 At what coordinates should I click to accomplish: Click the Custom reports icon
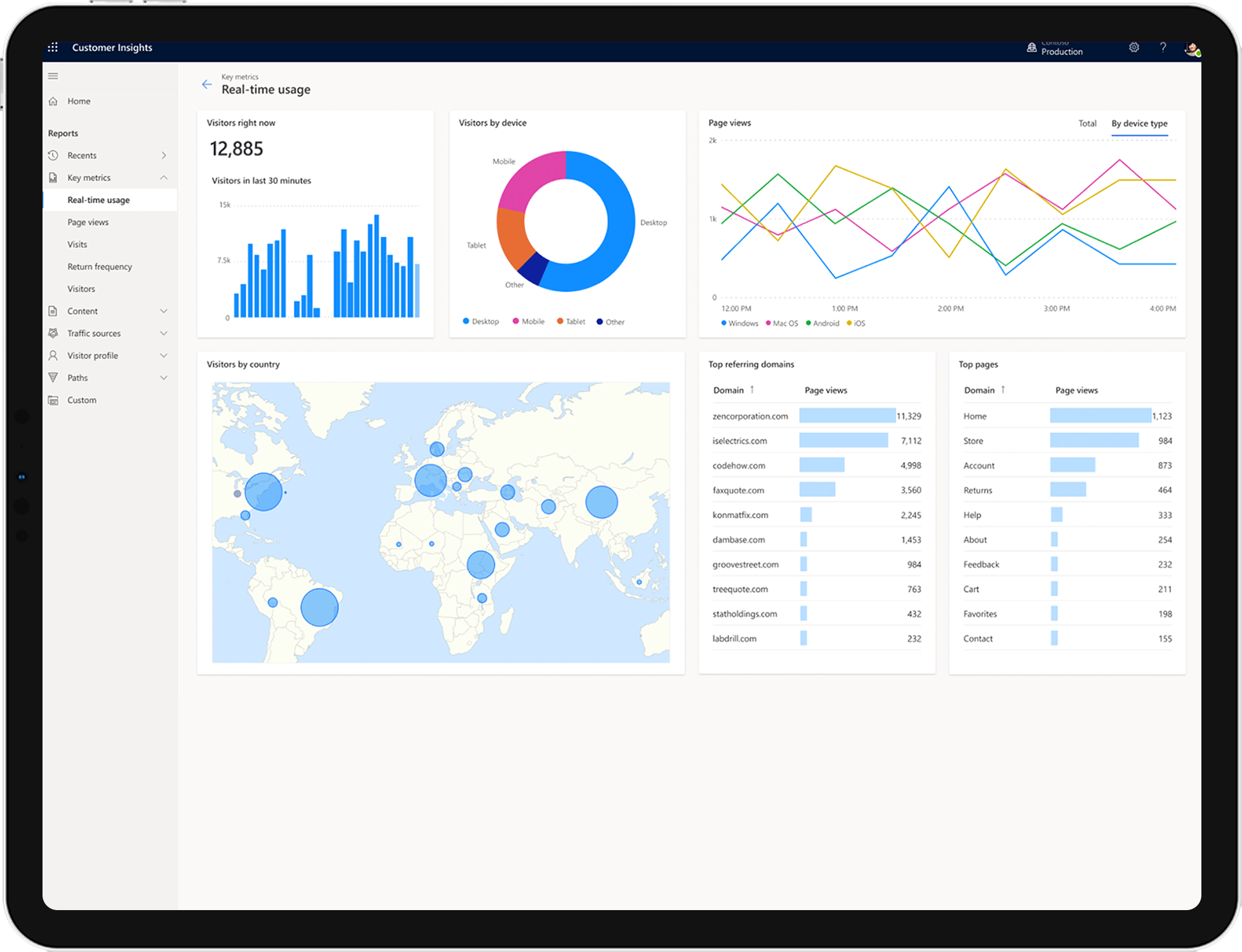[53, 400]
